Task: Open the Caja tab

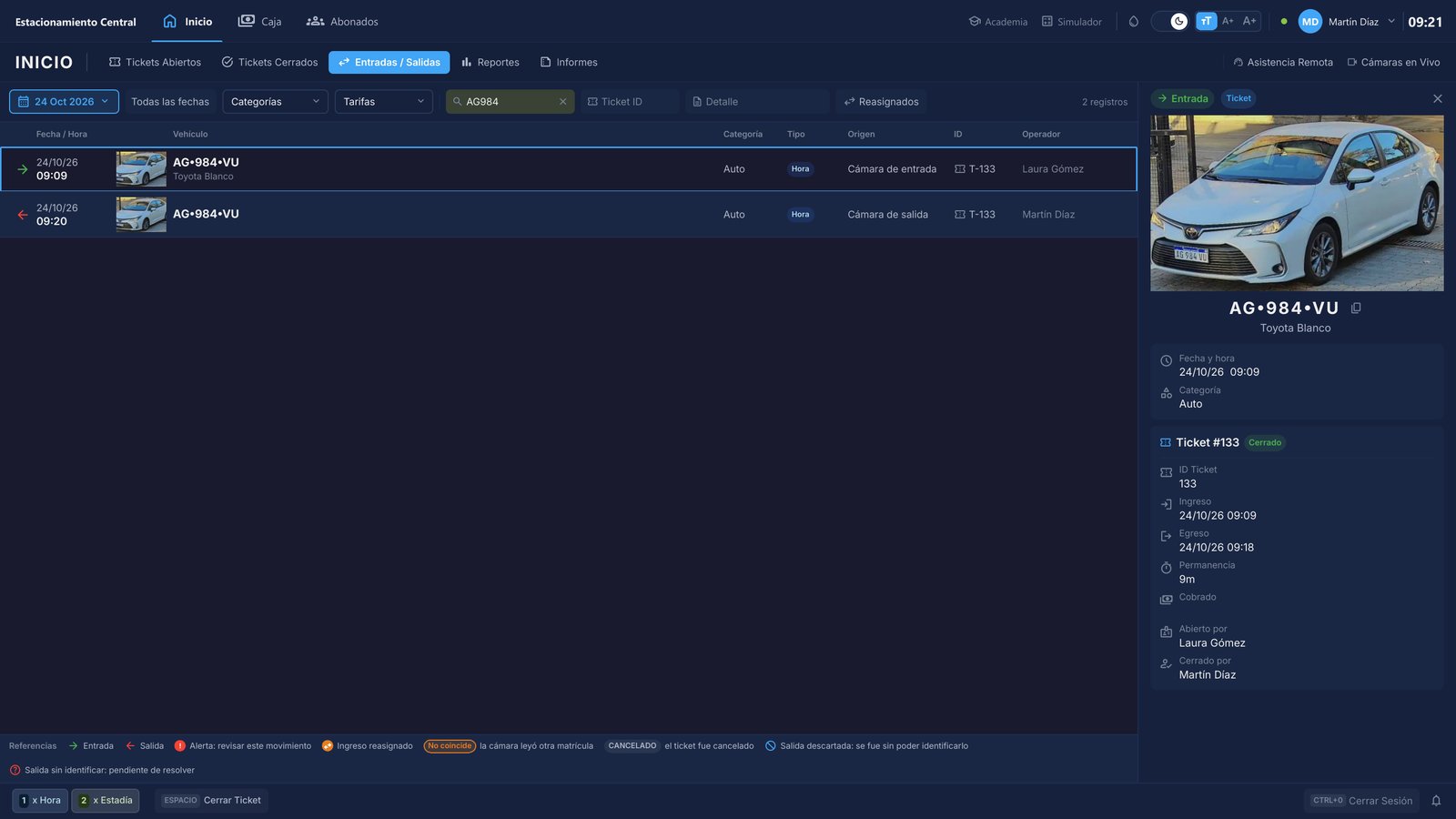Action: pos(259,22)
